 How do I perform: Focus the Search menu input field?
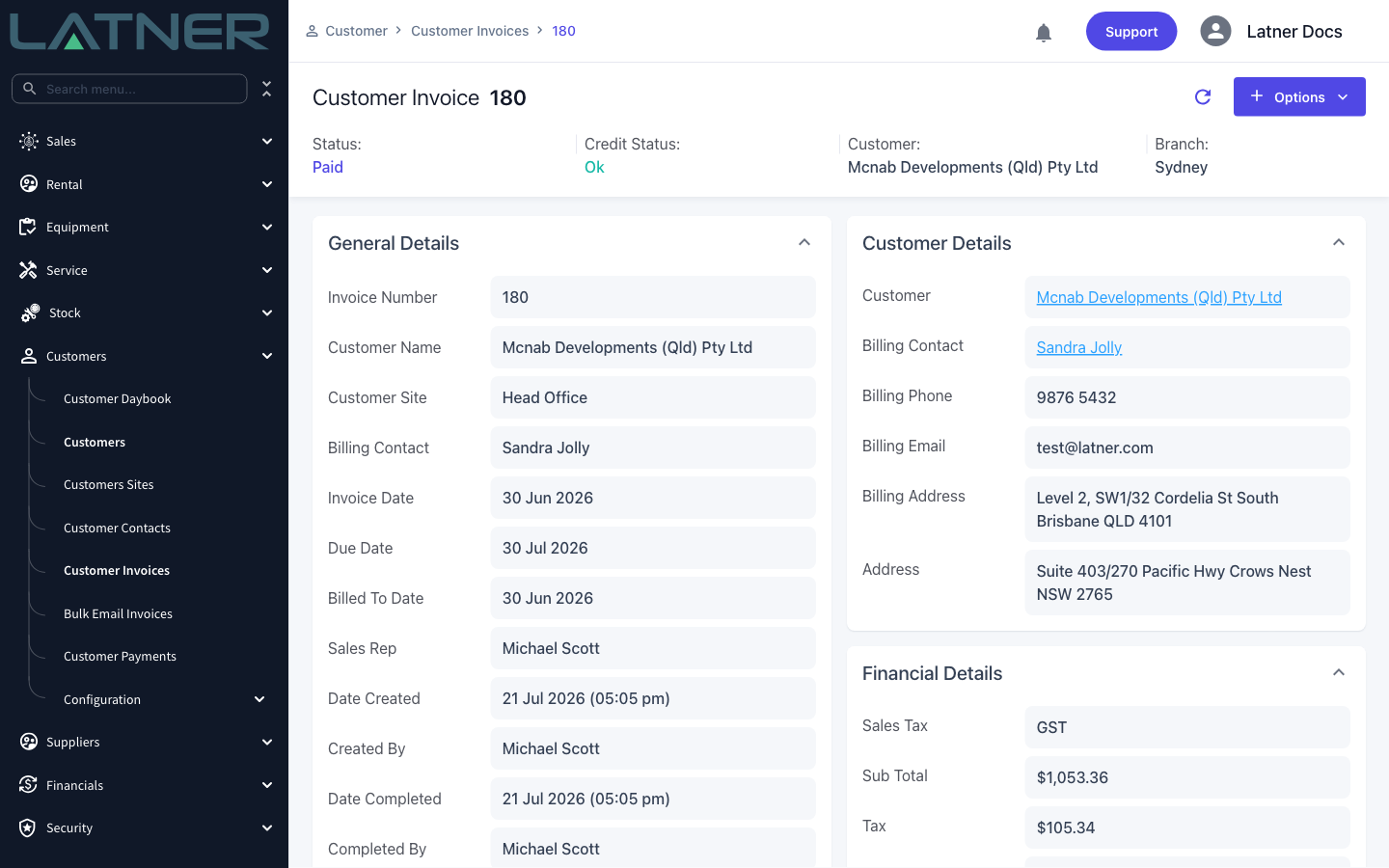[129, 89]
